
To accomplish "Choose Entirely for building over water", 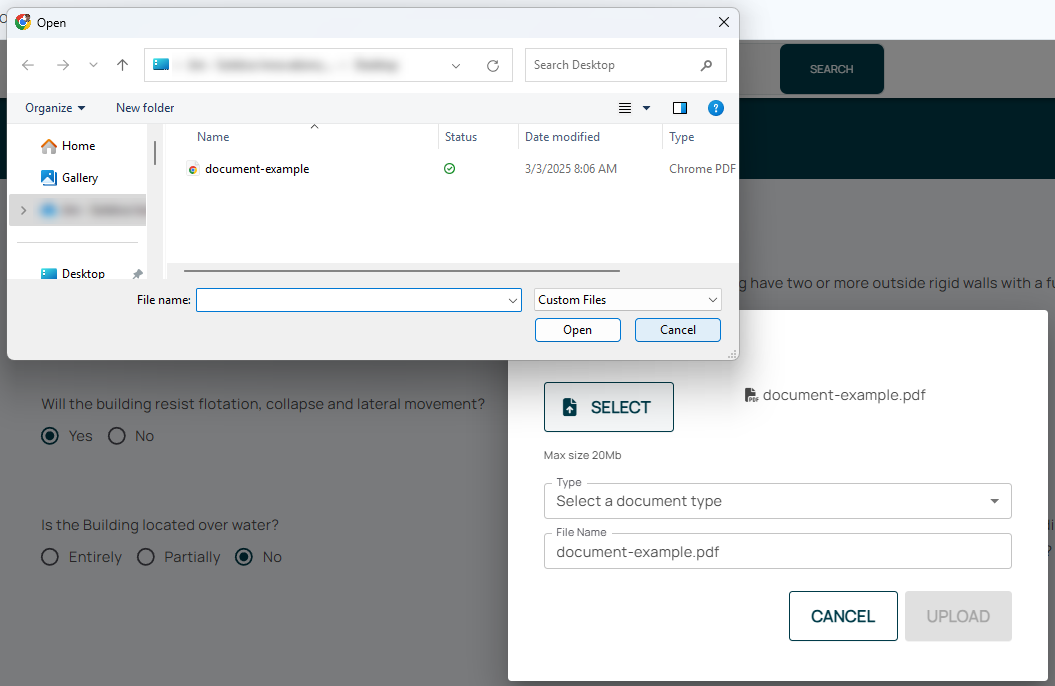I will (50, 557).
